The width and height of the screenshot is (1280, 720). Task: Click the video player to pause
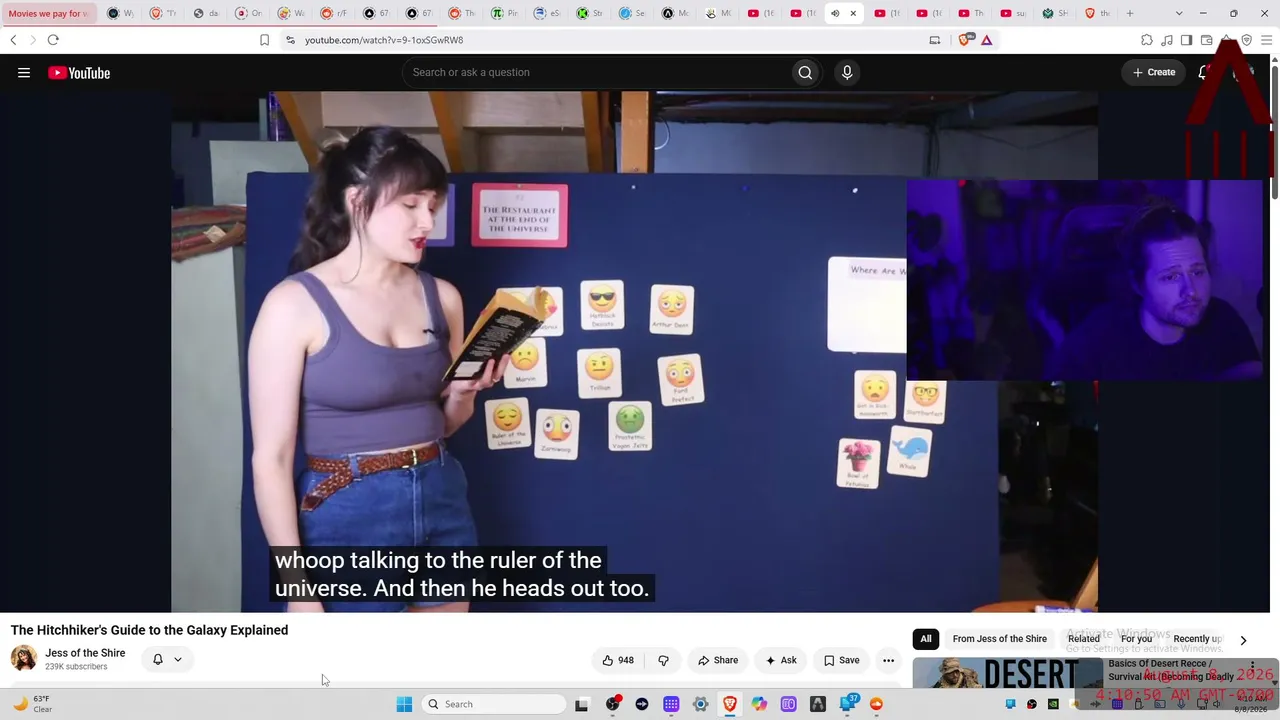(634, 351)
